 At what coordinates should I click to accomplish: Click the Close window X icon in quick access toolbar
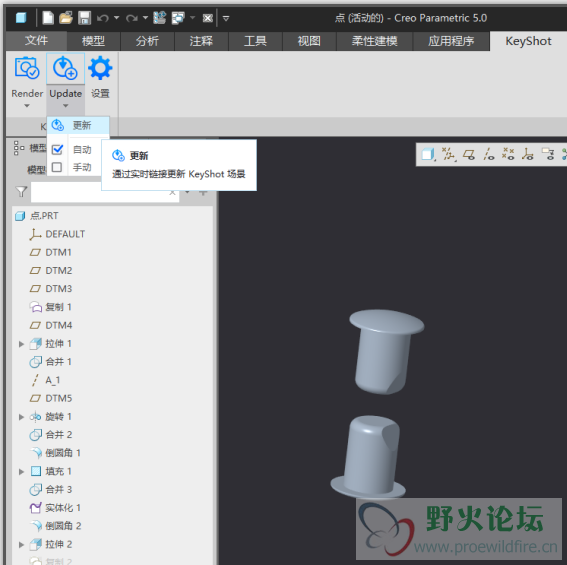pyautogui.click(x=208, y=18)
